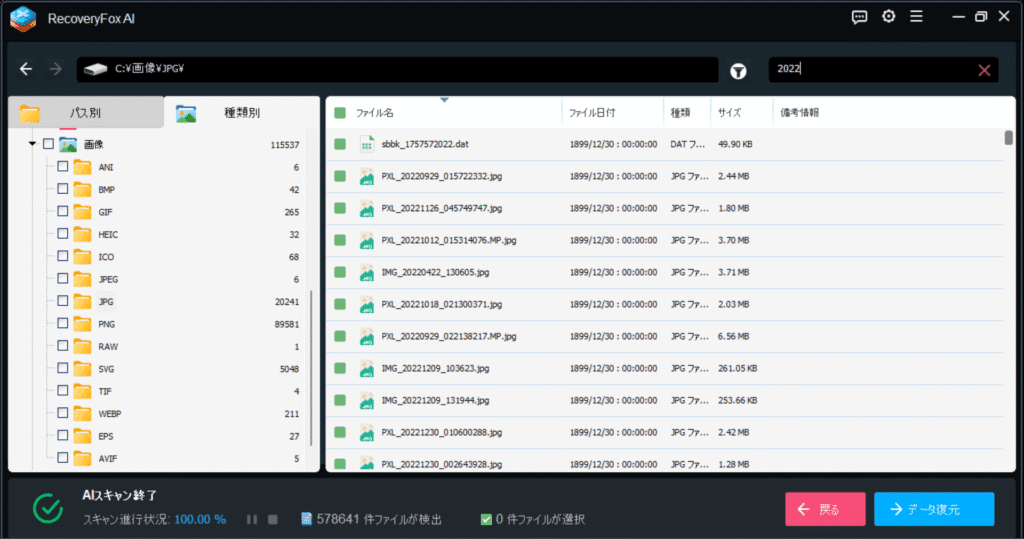The height and width of the screenshot is (539, 1024).
Task: Click icon of IMG_20221209_103623.jpg
Action: pos(367,368)
